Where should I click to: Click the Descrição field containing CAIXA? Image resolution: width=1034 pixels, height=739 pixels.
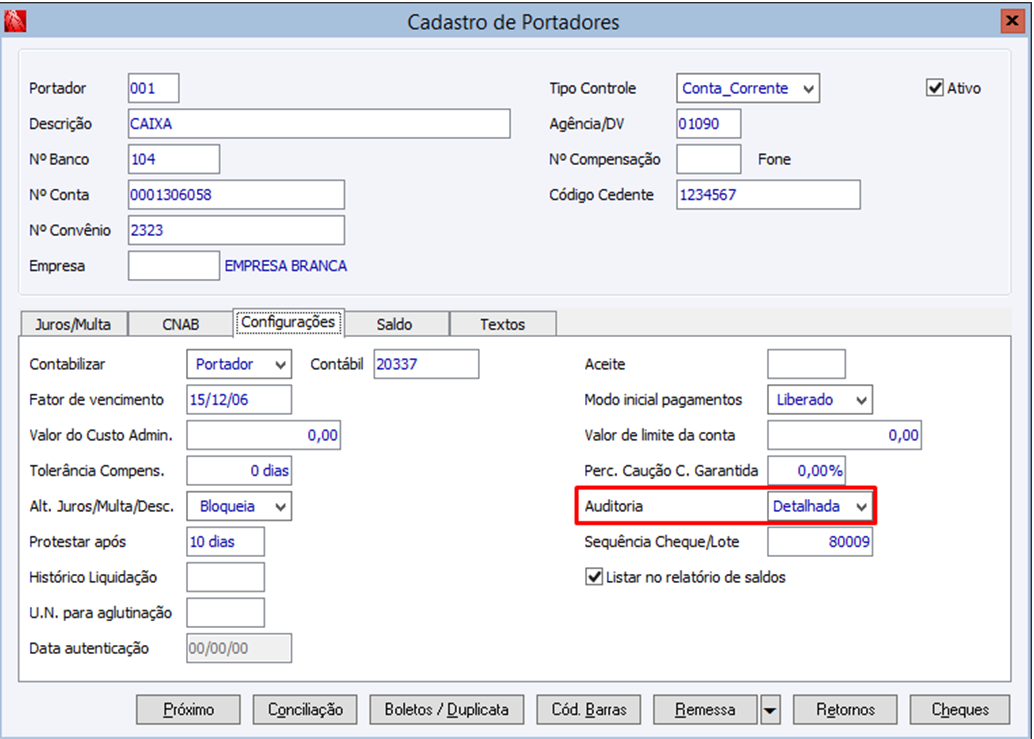click(x=319, y=123)
